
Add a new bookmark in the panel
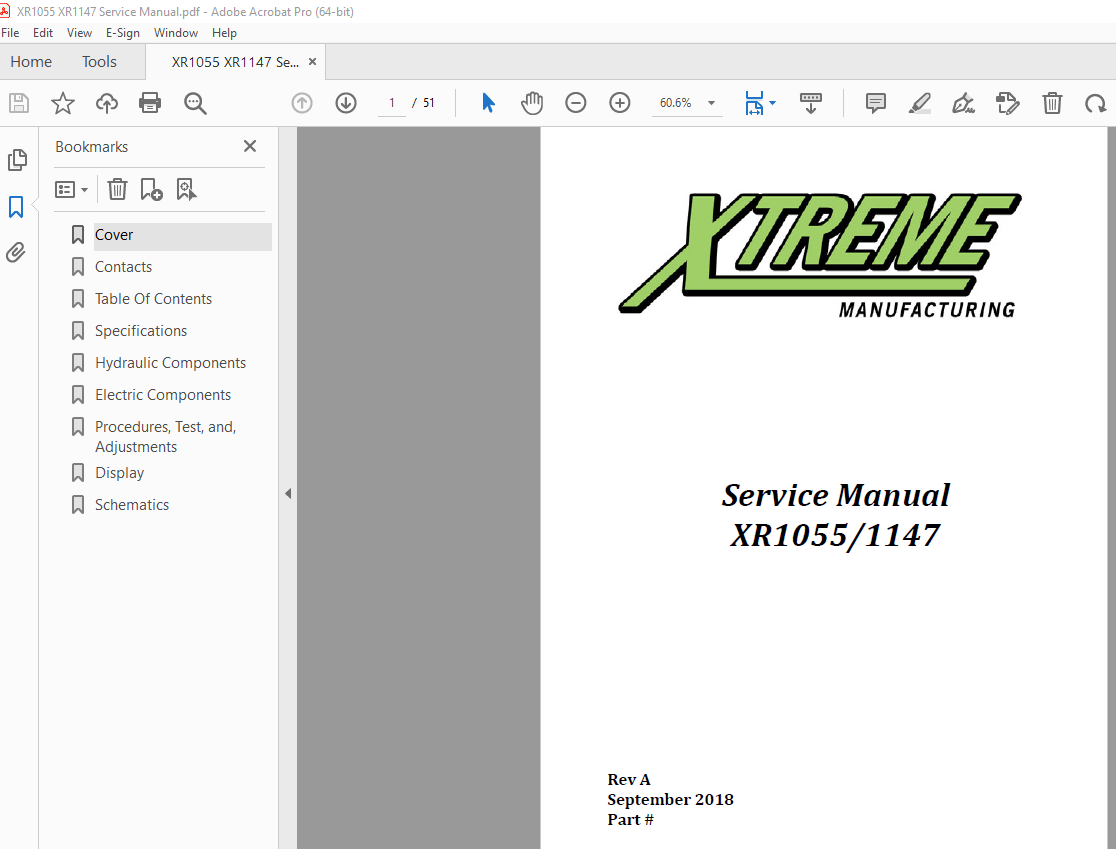point(151,189)
